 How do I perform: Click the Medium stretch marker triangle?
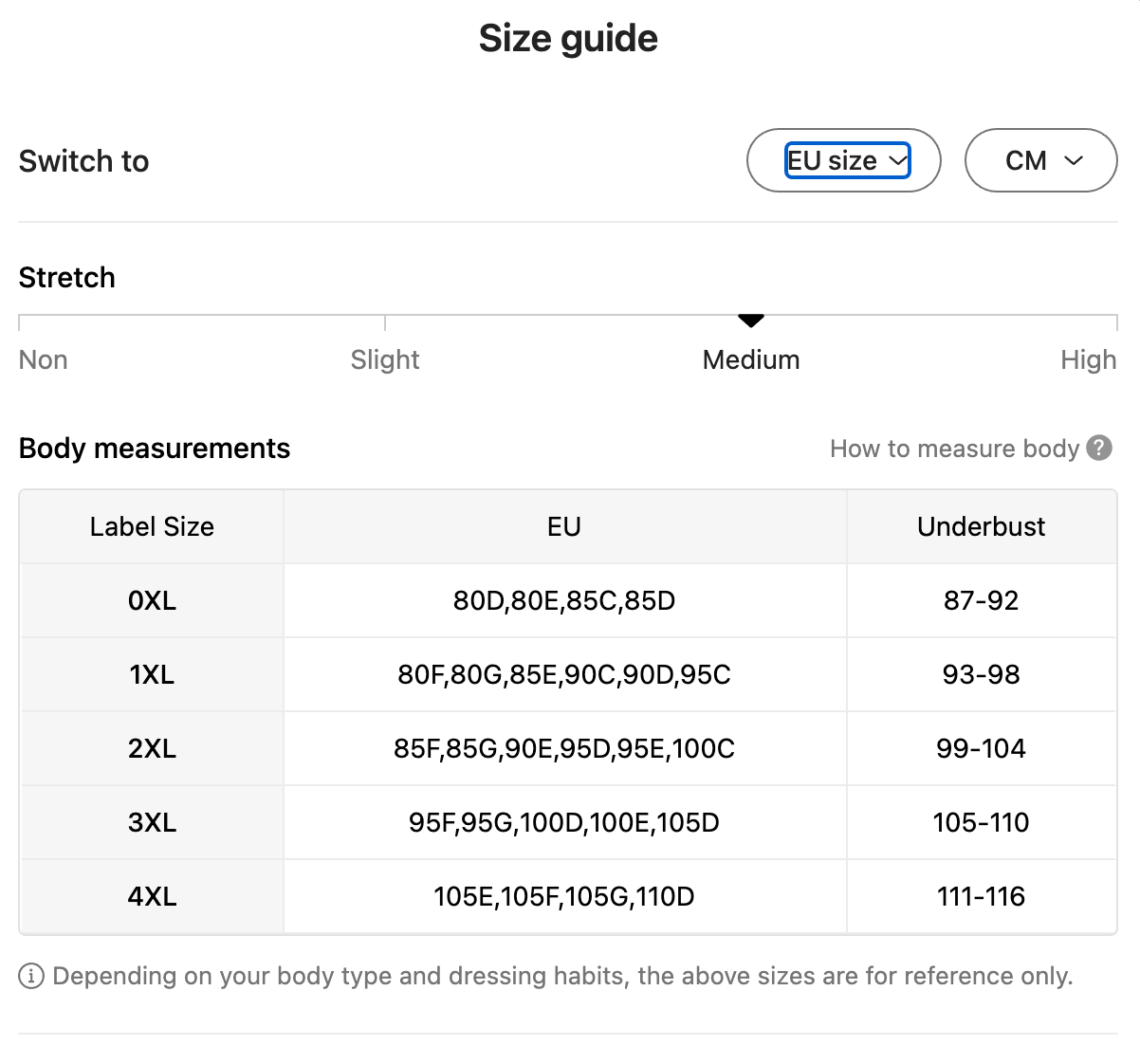tap(751, 321)
